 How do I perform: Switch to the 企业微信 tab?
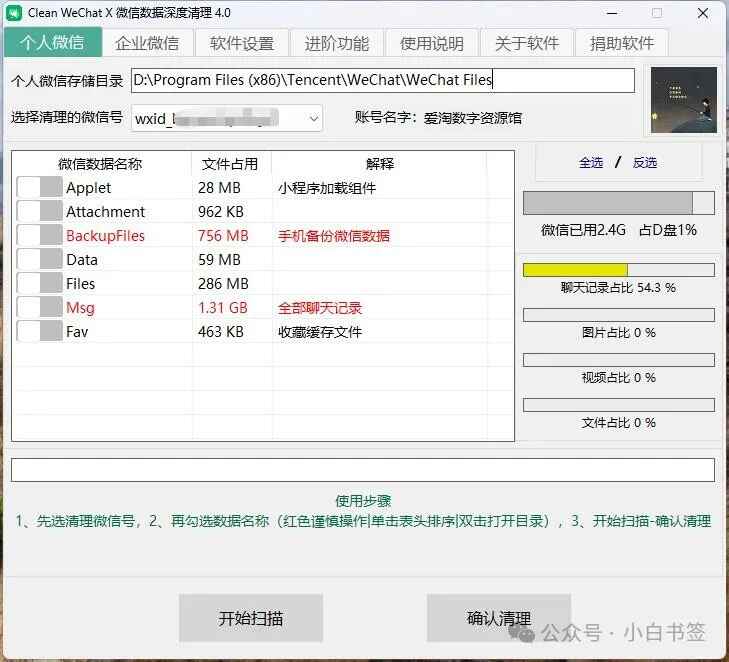147,43
